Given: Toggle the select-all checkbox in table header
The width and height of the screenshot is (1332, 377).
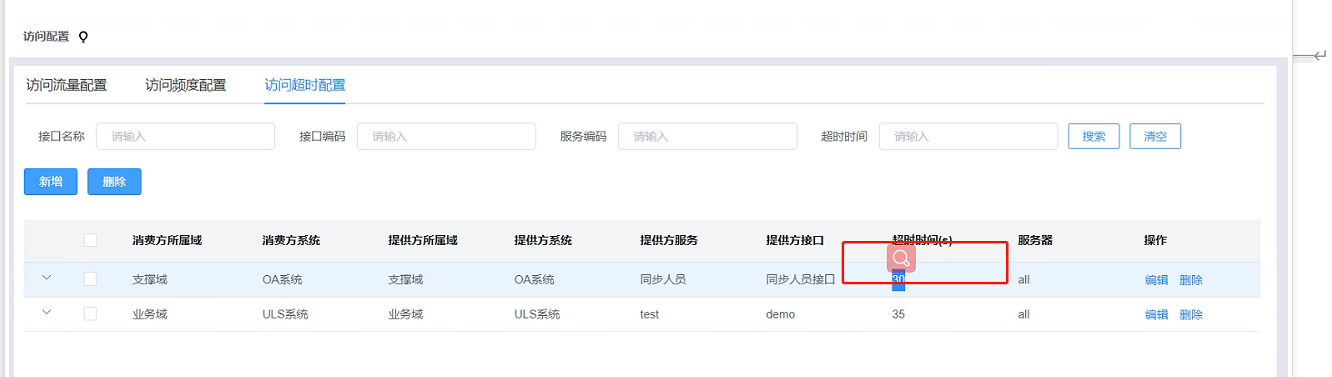Looking at the screenshot, I should [91, 240].
